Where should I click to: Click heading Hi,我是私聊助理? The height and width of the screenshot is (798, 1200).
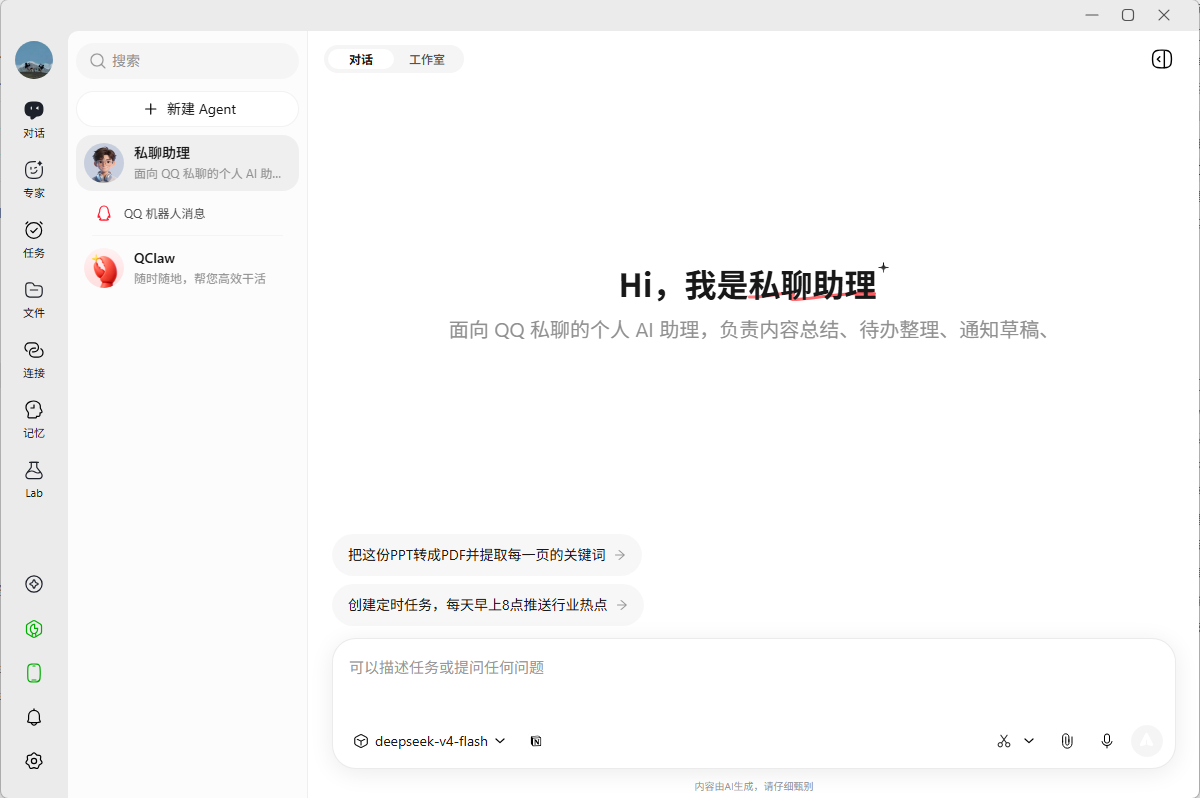point(748,286)
